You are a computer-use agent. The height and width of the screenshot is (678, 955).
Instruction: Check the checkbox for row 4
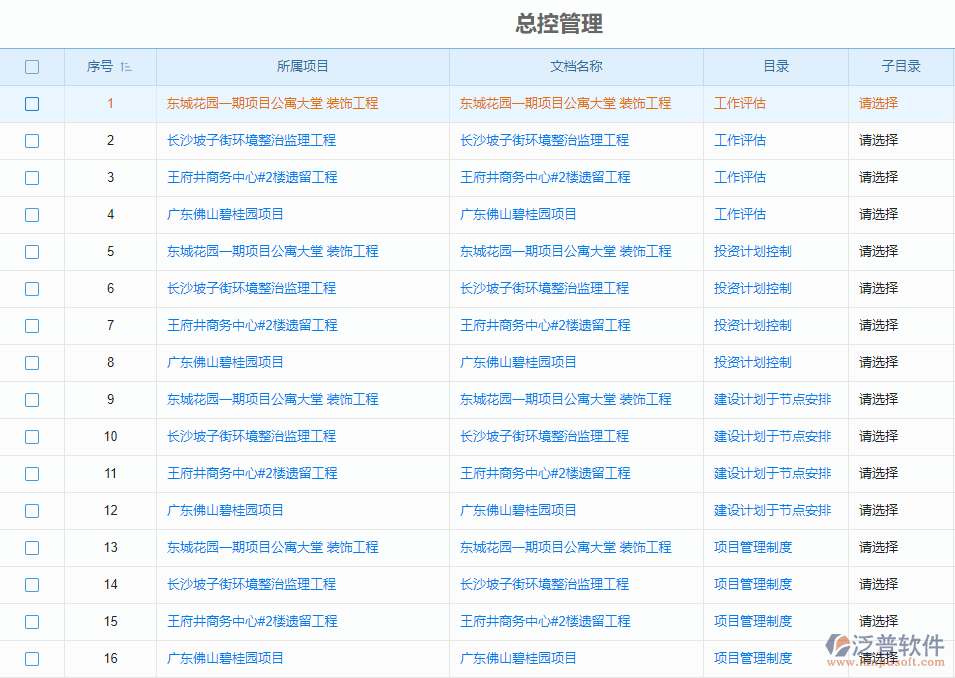click(32, 214)
